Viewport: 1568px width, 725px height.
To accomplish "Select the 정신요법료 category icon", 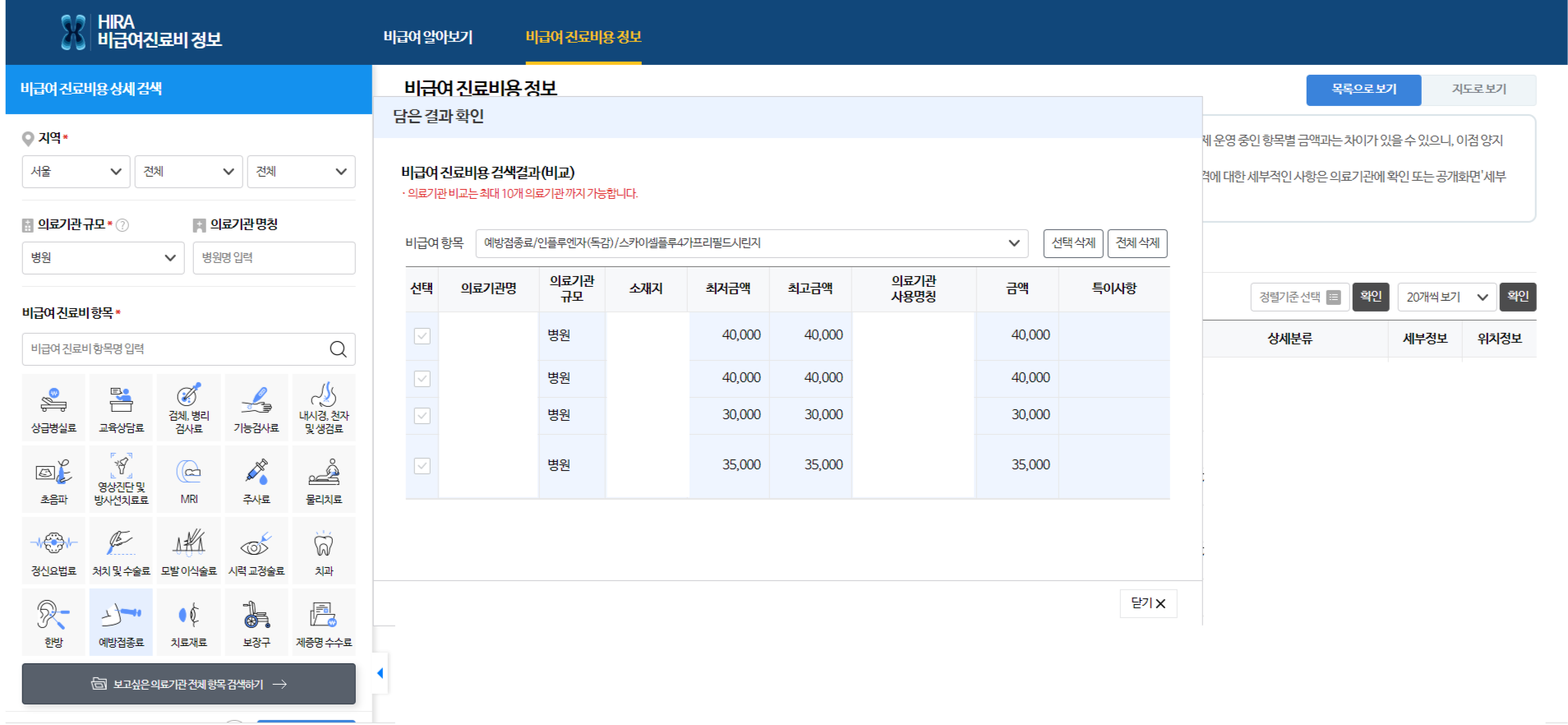I will click(53, 551).
